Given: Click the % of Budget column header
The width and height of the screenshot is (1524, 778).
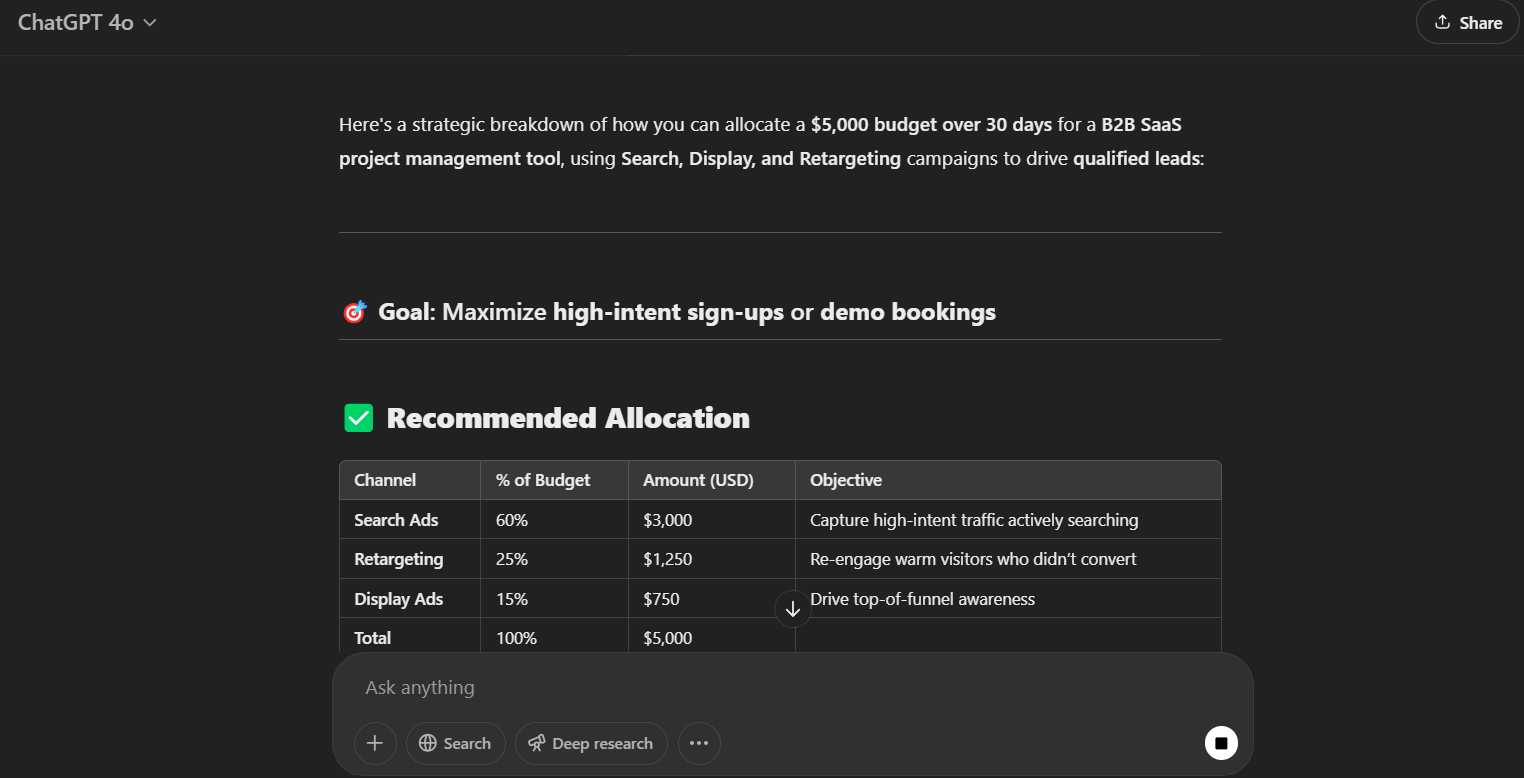Looking at the screenshot, I should coord(543,480).
